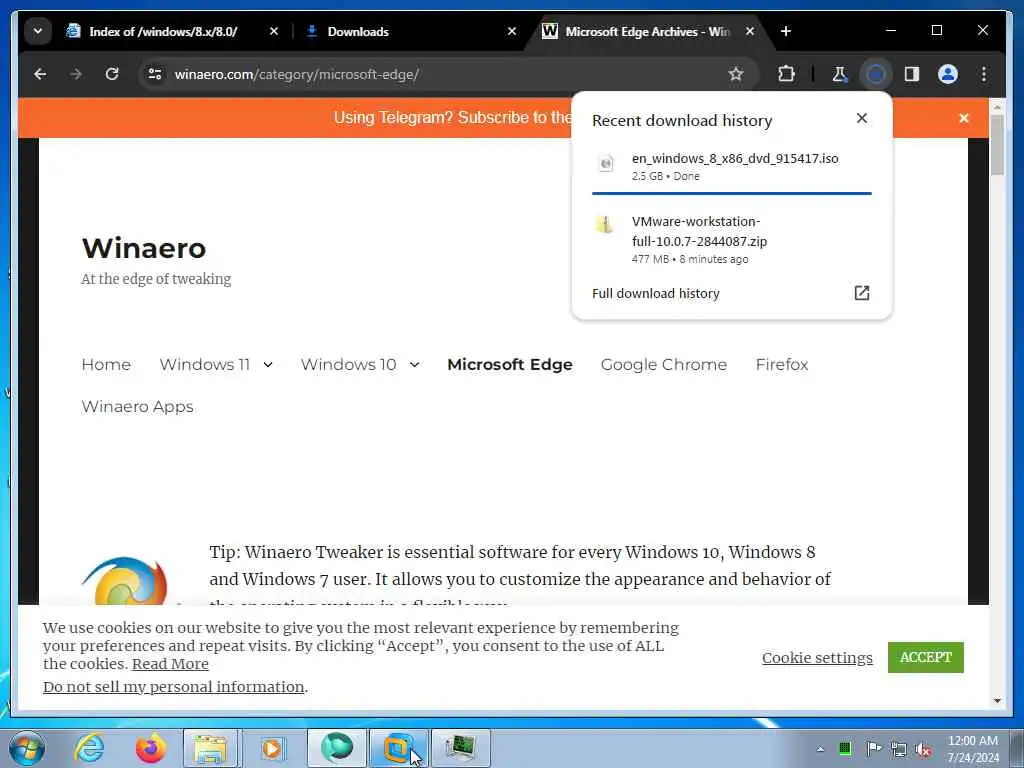Open Chrome three-dot menu
Image resolution: width=1024 pixels, height=768 pixels.
(984, 74)
